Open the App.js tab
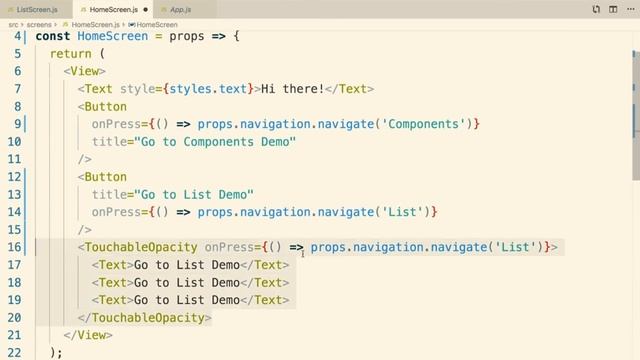 tap(180, 9)
